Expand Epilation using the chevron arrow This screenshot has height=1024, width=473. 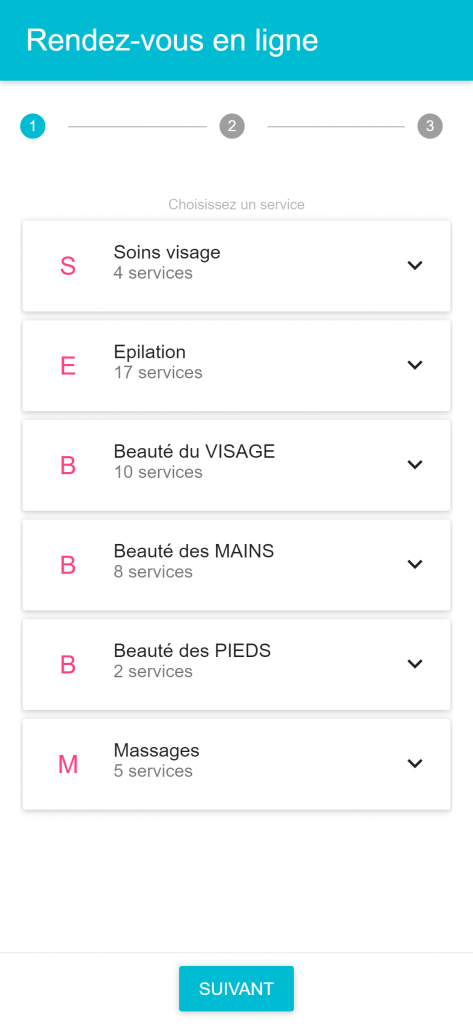pyautogui.click(x=415, y=365)
